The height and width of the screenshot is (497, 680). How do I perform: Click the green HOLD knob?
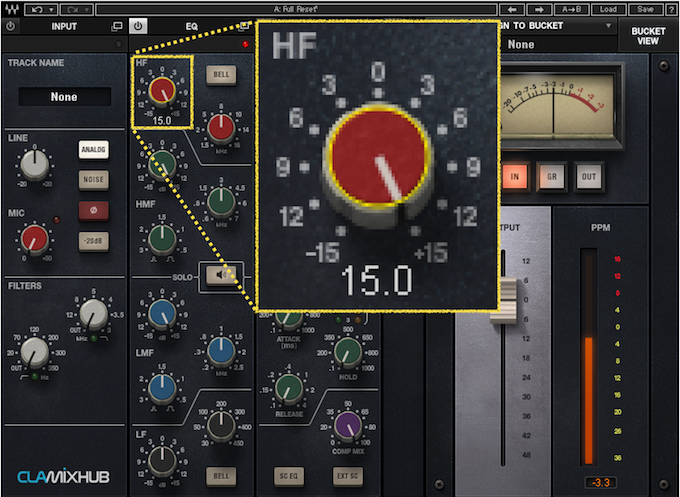[x=347, y=352]
